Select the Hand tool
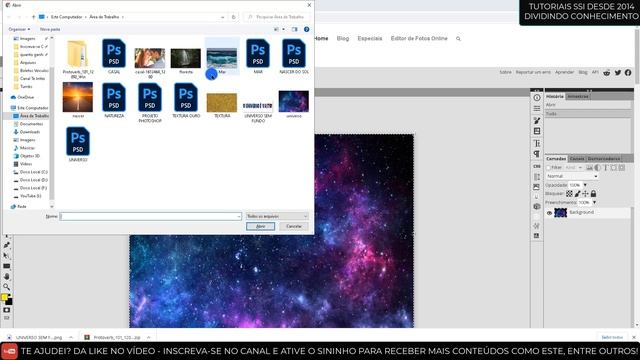Image resolution: width=640 pixels, height=360 pixels. click(7, 276)
